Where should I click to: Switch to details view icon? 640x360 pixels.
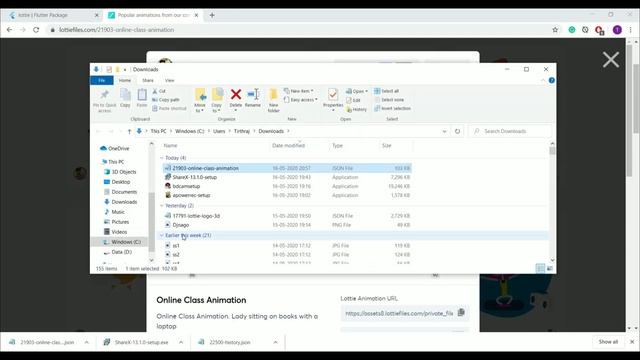click(x=540, y=268)
